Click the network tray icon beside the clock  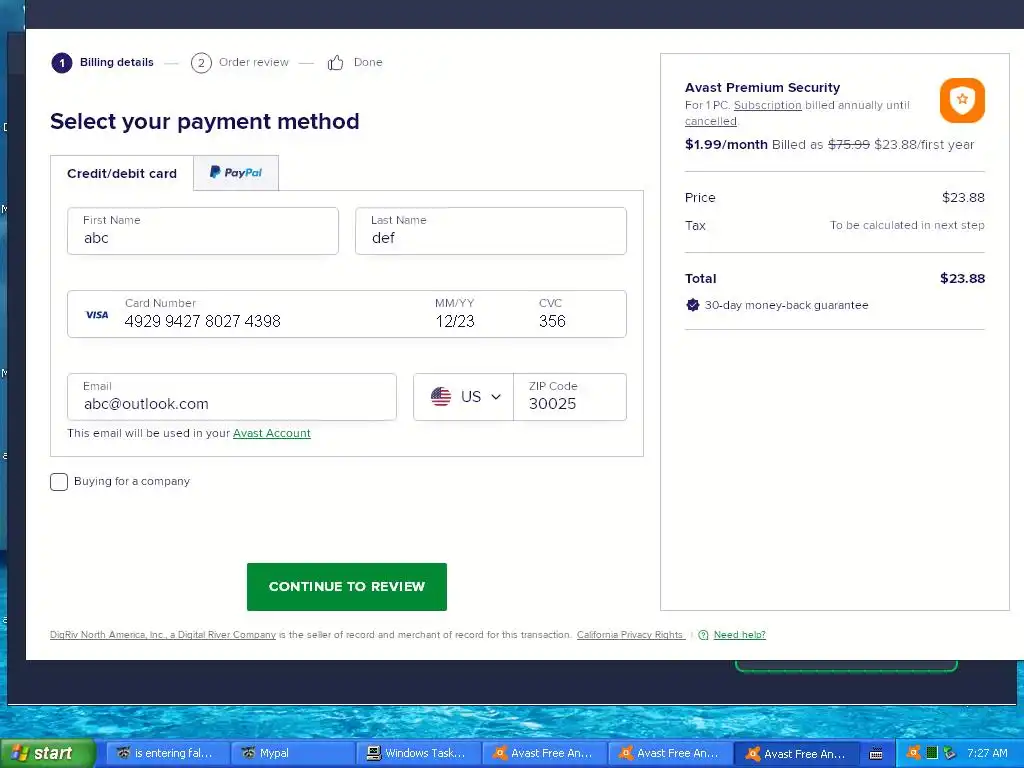pos(950,753)
